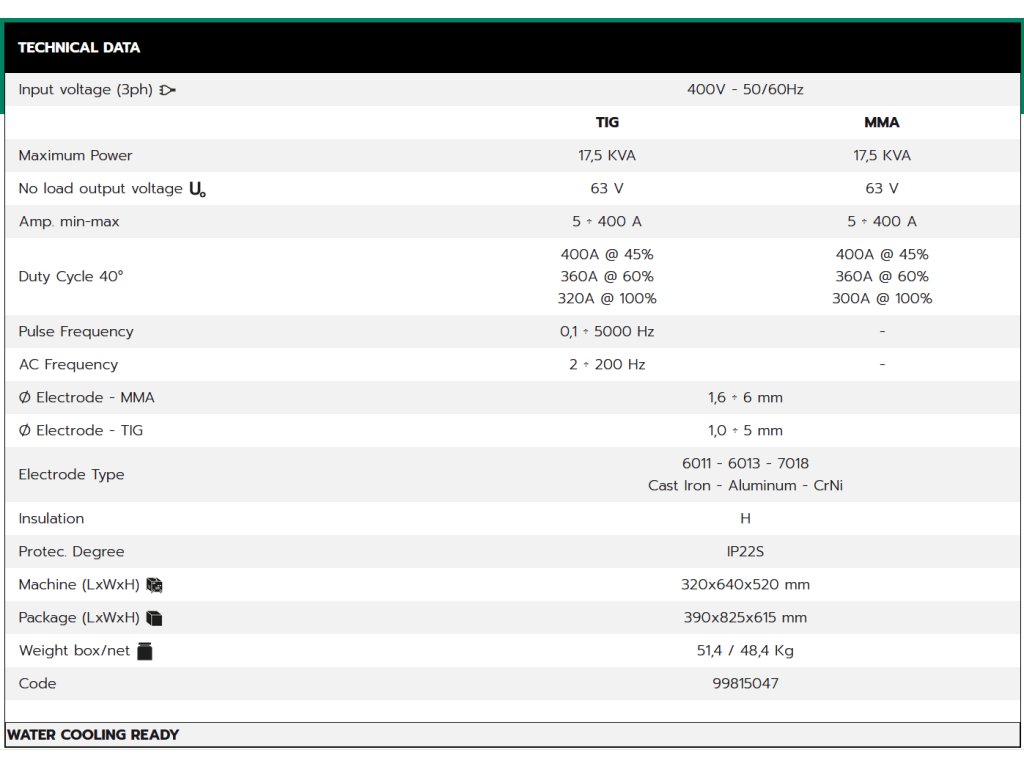Screen dimensions: 1024x768
Task: Select the IP22S protection degree value
Action: point(745,552)
